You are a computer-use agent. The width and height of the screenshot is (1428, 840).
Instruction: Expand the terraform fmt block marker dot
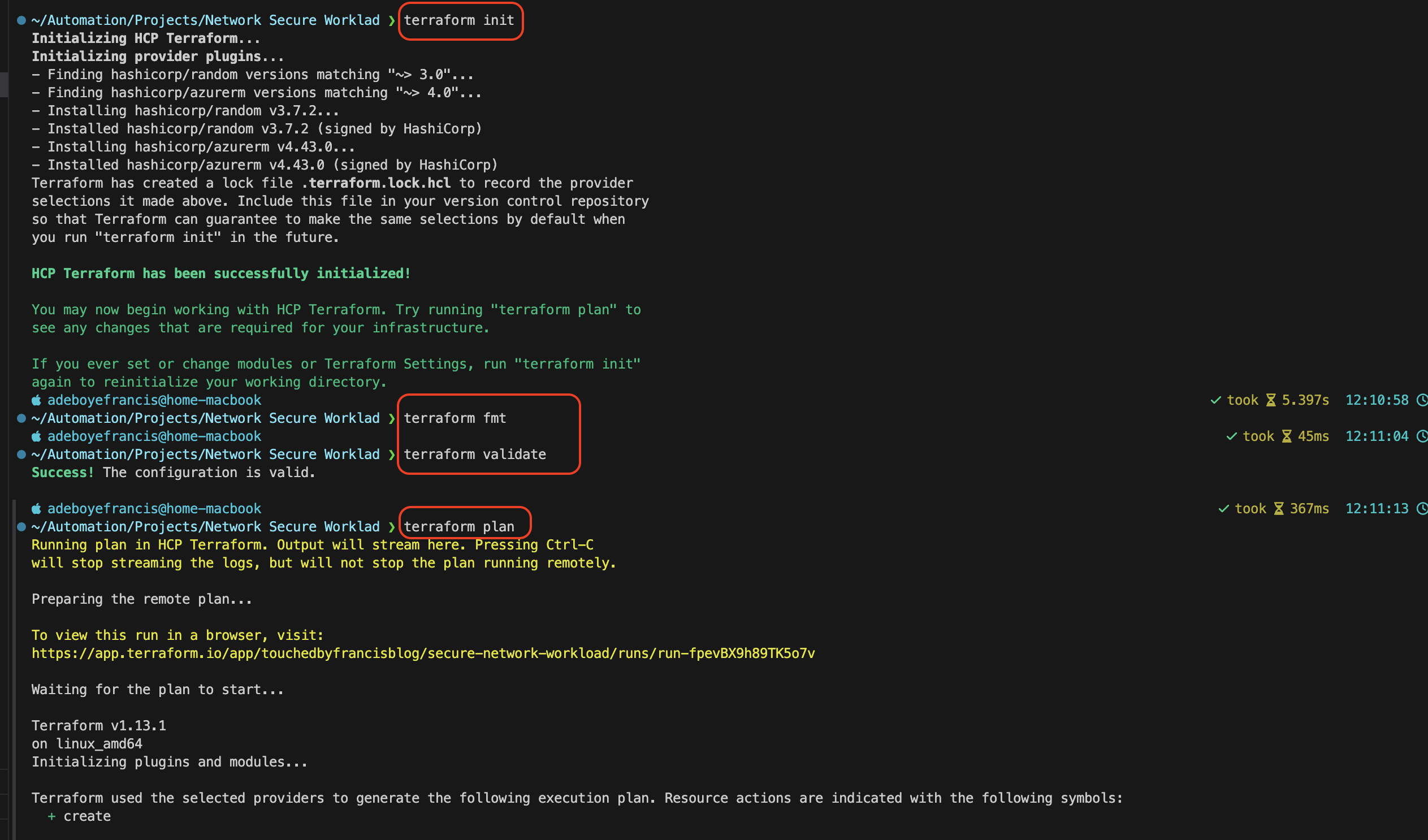click(x=21, y=418)
